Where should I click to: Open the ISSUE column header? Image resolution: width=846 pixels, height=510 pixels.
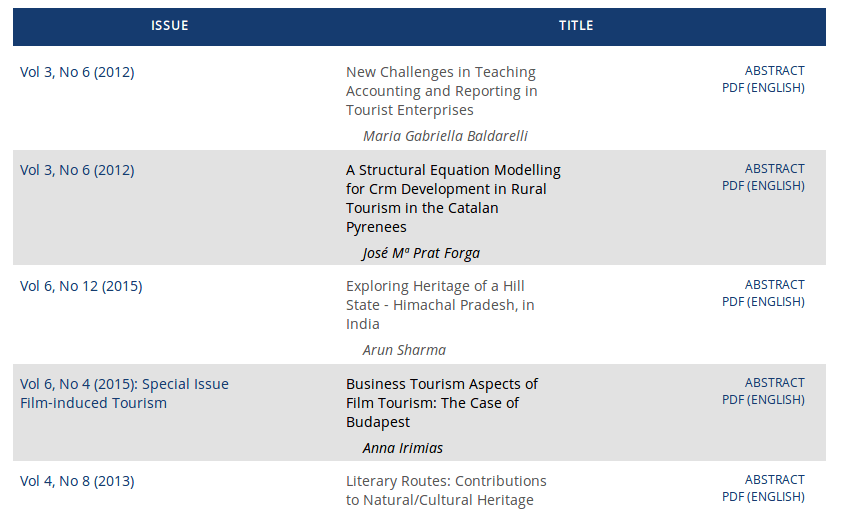169,25
